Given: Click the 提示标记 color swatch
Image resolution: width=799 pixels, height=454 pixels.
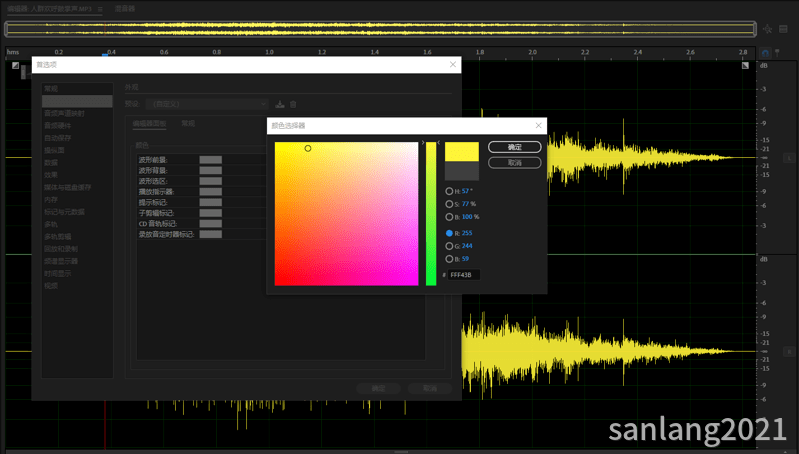Looking at the screenshot, I should [210, 202].
